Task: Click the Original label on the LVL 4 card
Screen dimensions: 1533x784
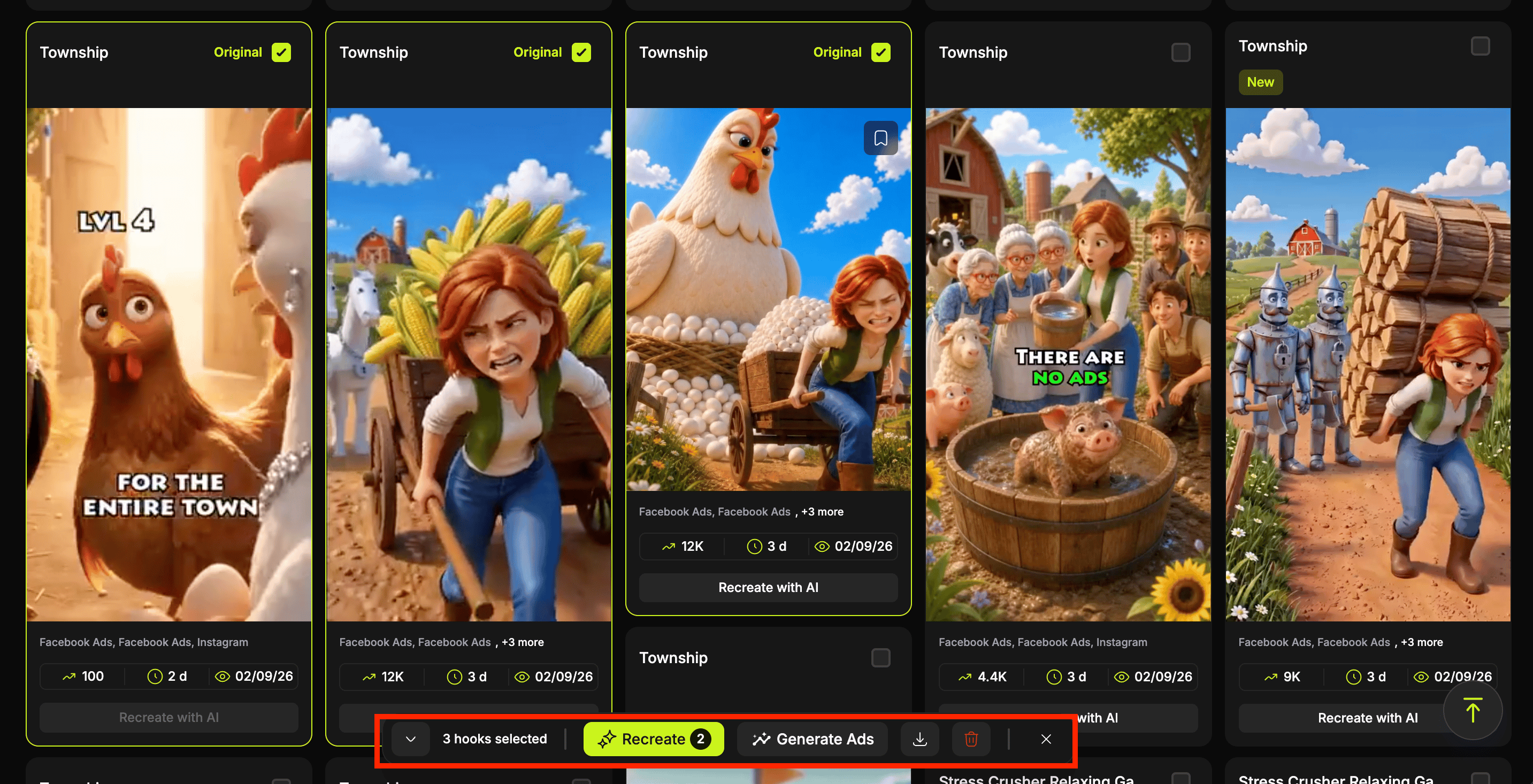Action: [x=238, y=52]
